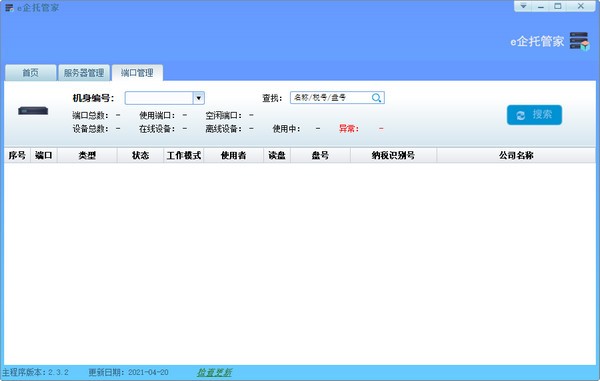This screenshot has height=381, width=600.
Task: Click the blue 搜索 button
Action: 534,115
